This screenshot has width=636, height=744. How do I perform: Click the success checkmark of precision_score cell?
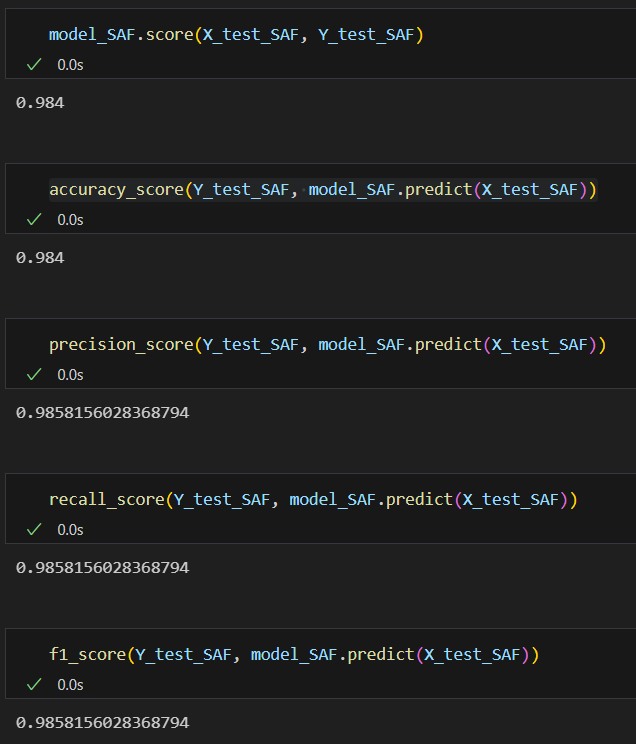[x=34, y=375]
